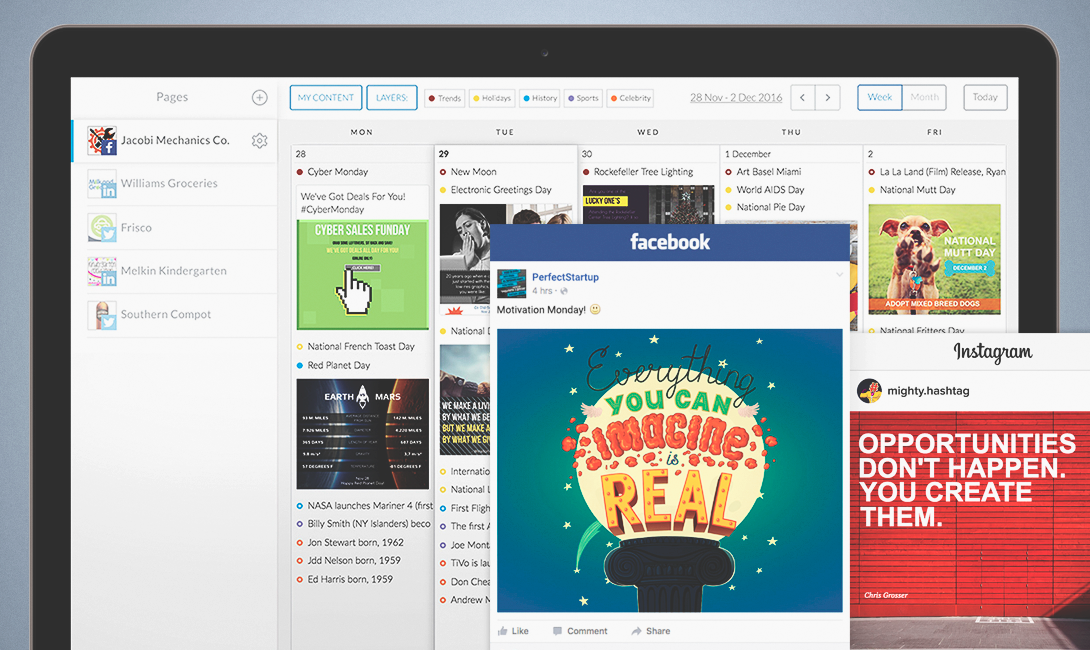This screenshot has width=1090, height=650.
Task: Go to previous week arrow
Action: pyautogui.click(x=802, y=97)
